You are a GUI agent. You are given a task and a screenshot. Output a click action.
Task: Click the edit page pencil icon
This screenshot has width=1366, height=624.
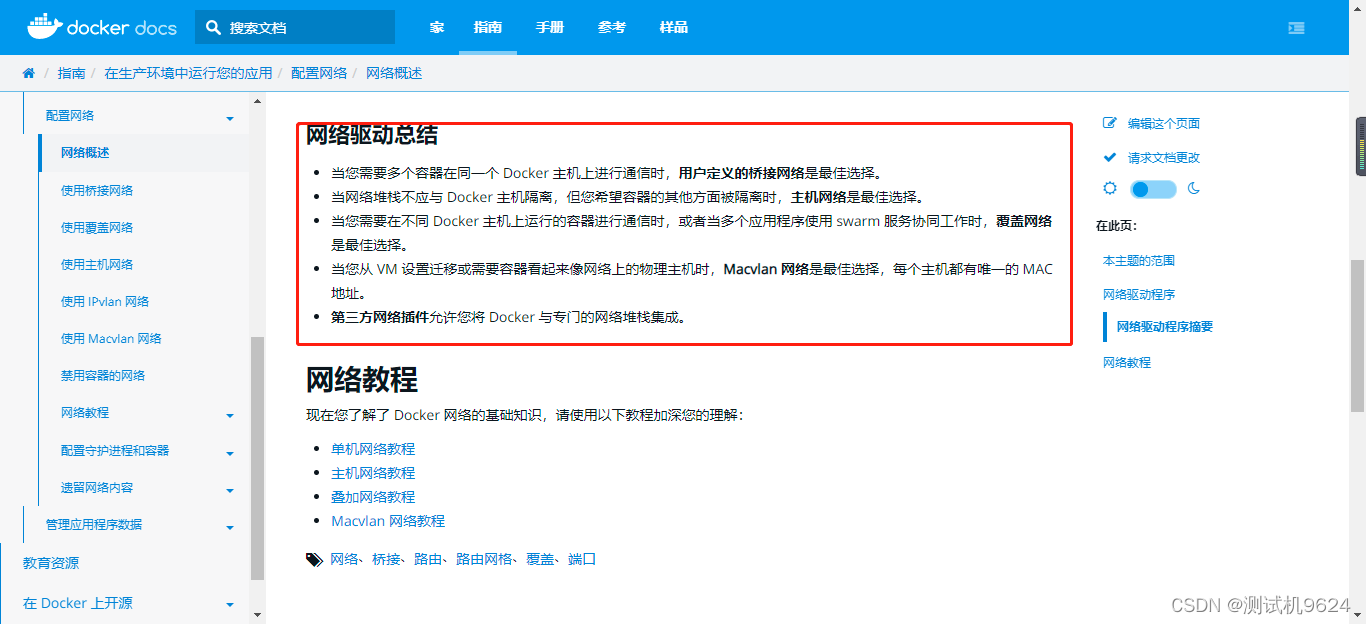(1109, 123)
